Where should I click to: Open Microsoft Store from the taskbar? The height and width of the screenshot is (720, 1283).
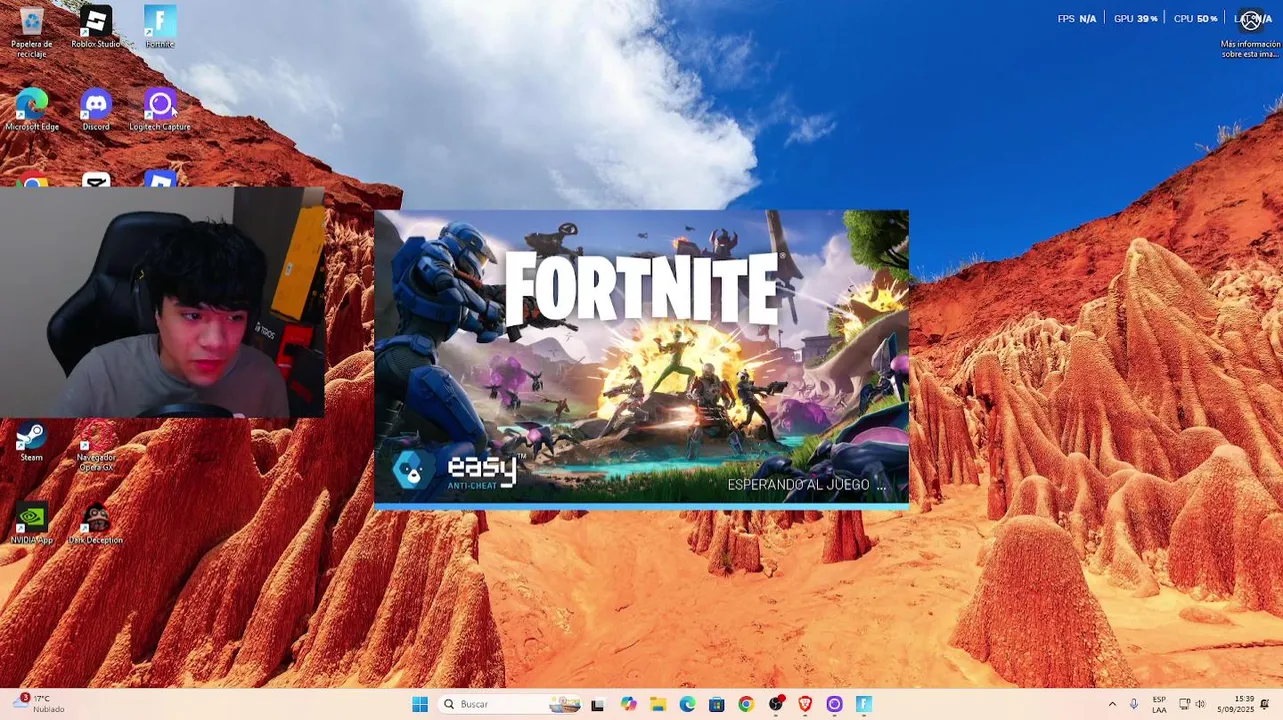coord(716,704)
